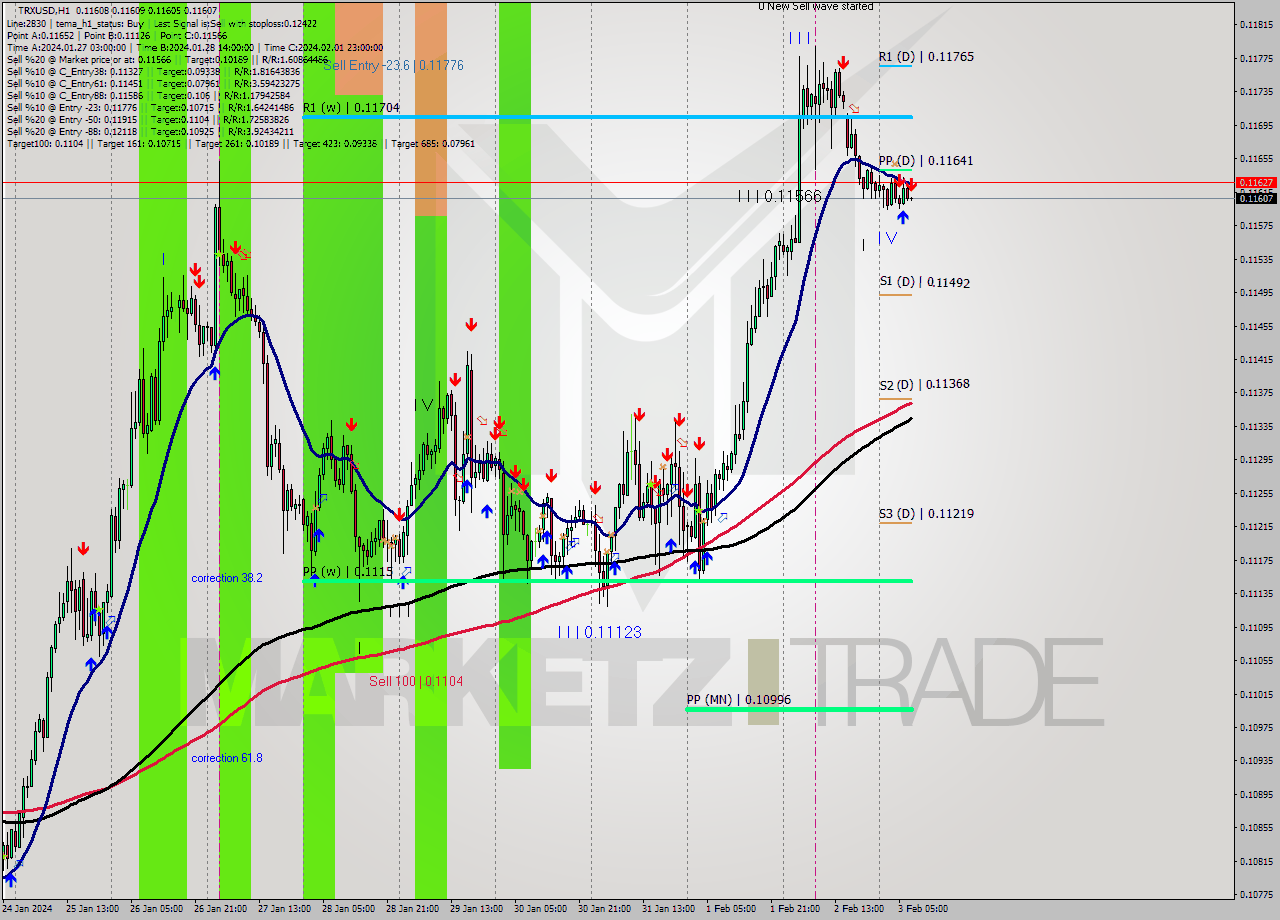This screenshot has width=1280, height=920.
Task: Click the PP (MN) 0.10996 monthly label
Action: tap(738, 700)
